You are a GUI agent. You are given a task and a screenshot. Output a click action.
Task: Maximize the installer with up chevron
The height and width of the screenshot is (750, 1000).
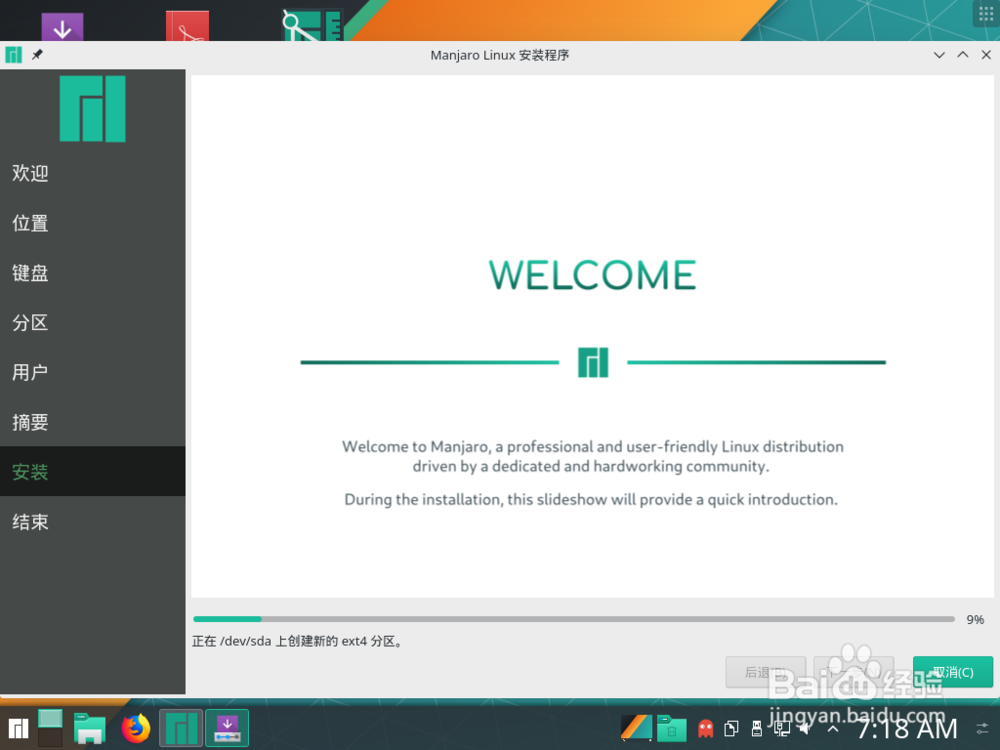[x=963, y=55]
